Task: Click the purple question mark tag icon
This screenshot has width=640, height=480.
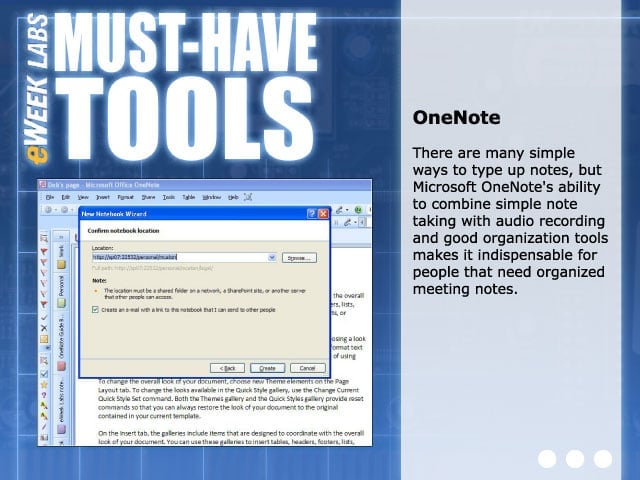Action: [x=44, y=395]
